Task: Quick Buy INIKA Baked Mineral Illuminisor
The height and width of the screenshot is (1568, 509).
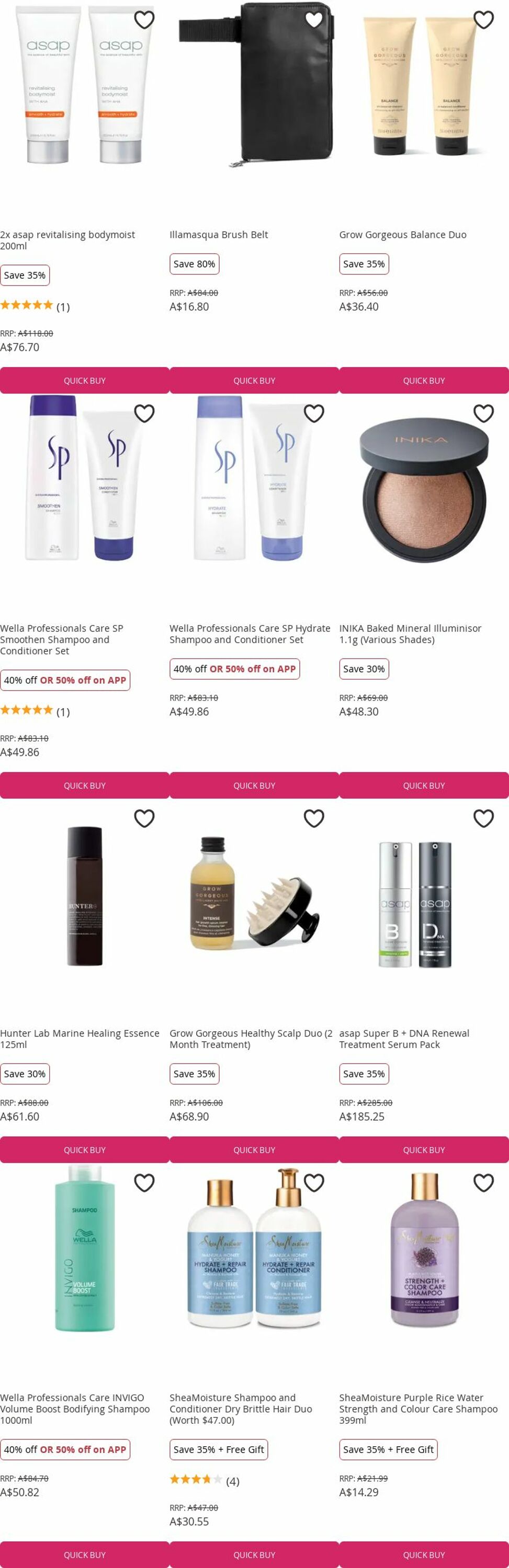Action: click(424, 785)
